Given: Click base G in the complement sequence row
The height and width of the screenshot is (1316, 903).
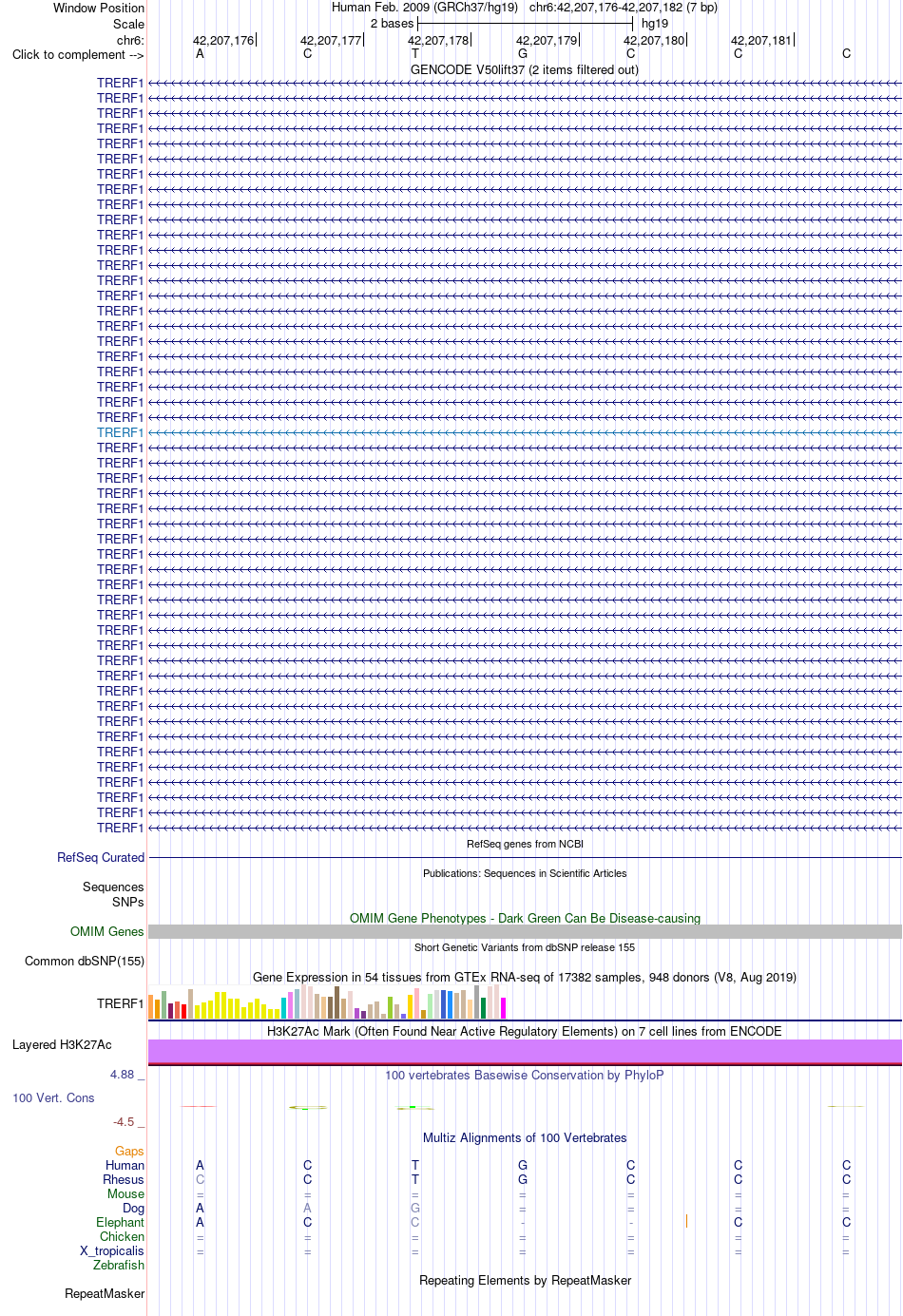Looking at the screenshot, I should (523, 53).
